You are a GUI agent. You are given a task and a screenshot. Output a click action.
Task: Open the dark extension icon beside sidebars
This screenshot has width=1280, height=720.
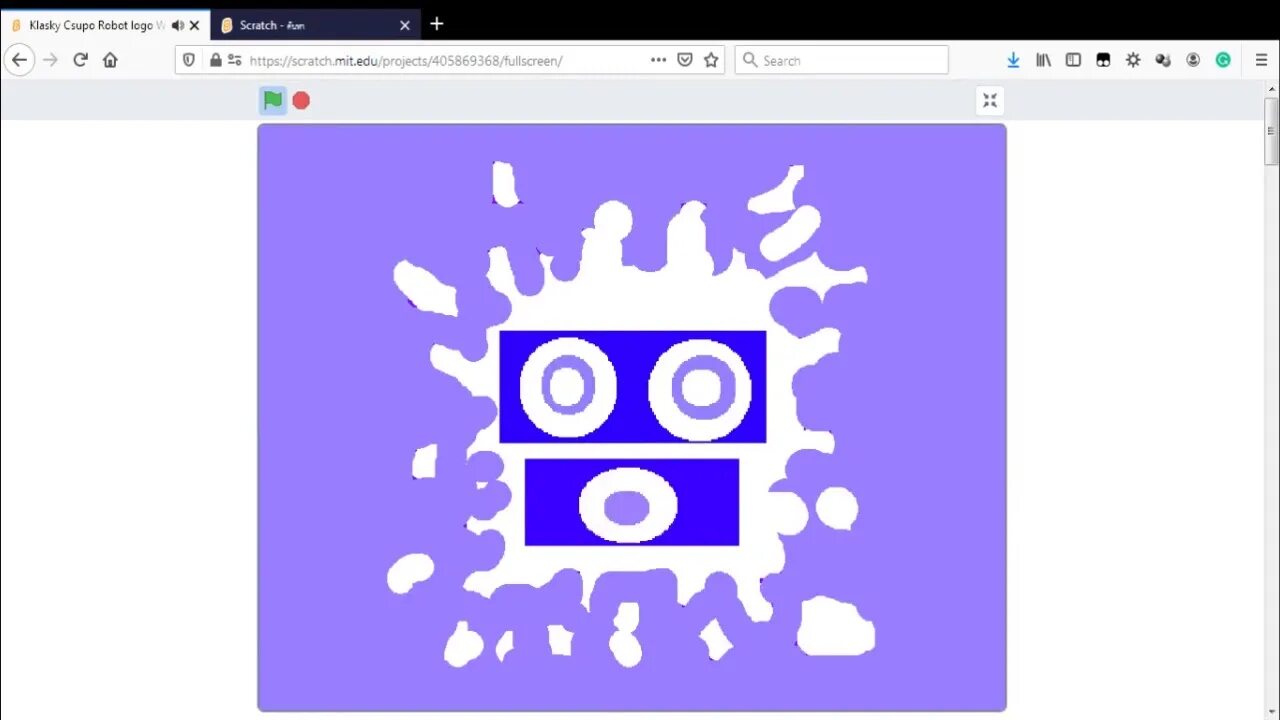tap(1103, 60)
